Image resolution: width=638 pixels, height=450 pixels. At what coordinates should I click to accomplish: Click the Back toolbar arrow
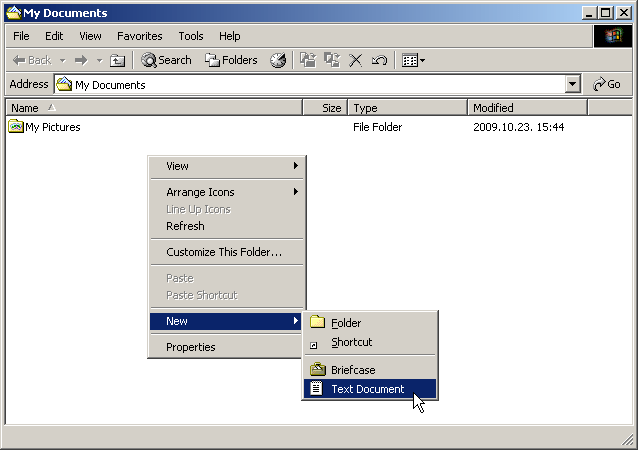pyautogui.click(x=32, y=61)
